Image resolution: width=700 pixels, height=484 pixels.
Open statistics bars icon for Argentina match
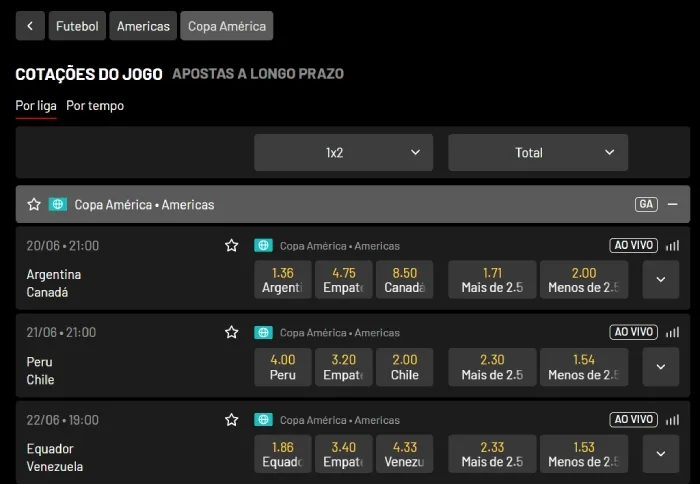pyautogui.click(x=672, y=245)
